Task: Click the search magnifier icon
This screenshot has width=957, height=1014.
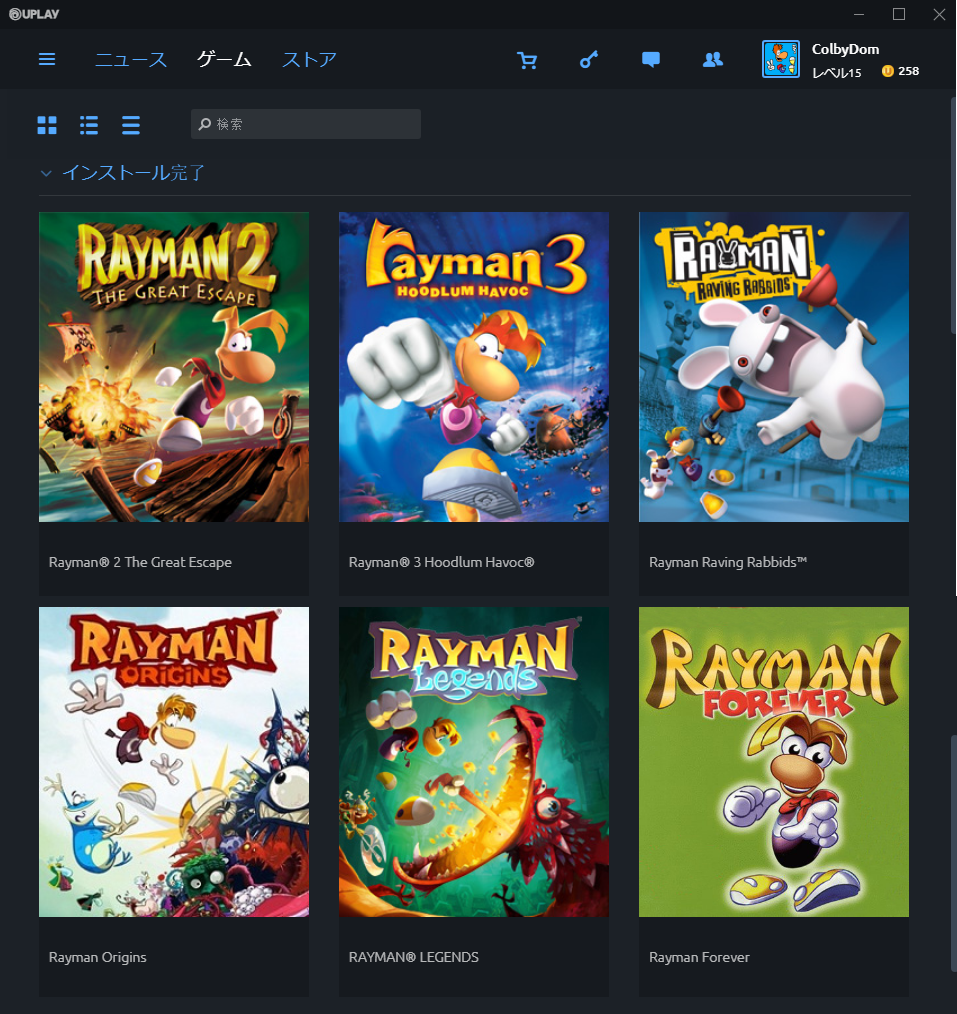Action: (205, 124)
